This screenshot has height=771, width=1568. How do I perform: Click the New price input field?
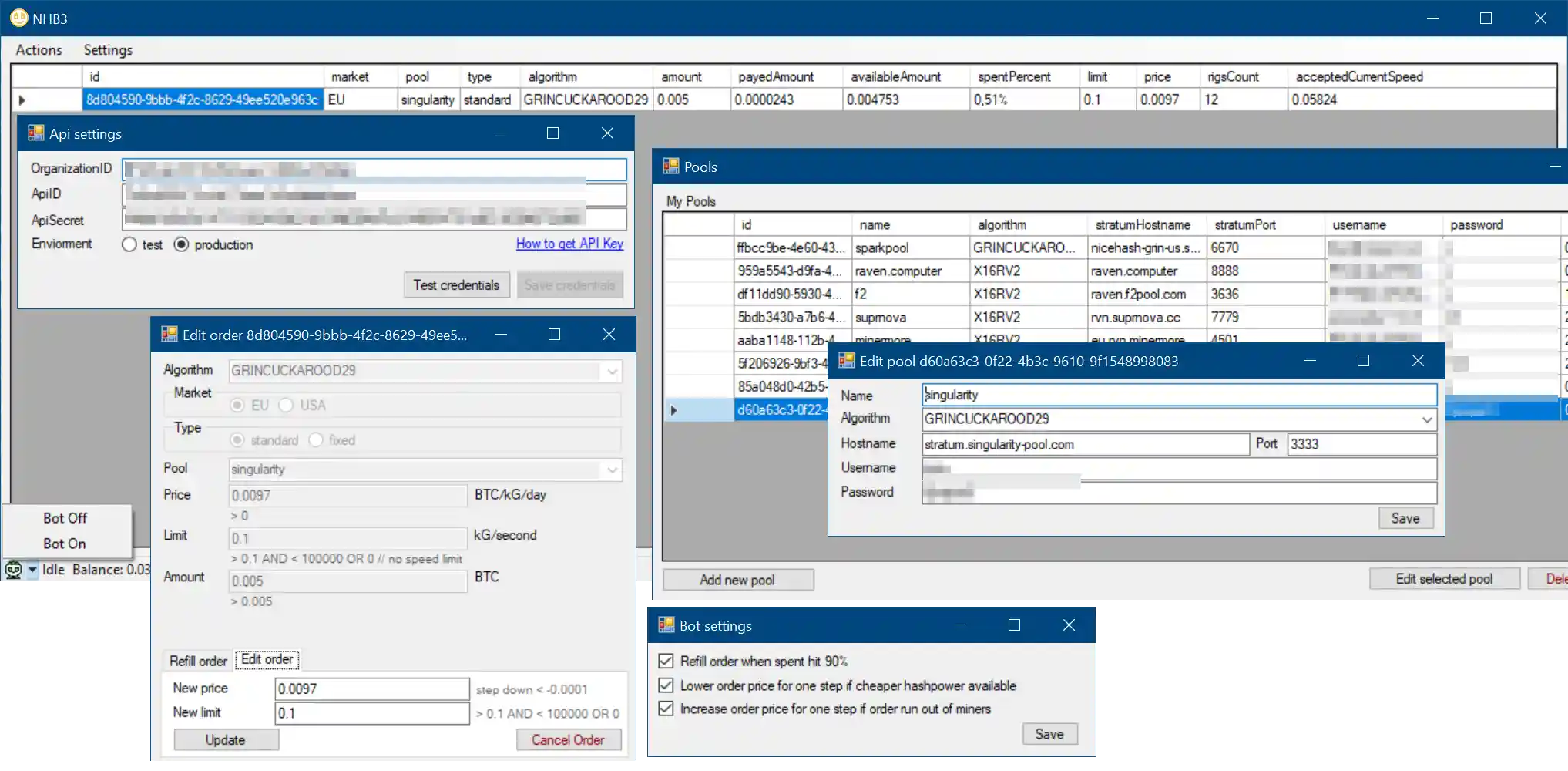click(x=372, y=689)
